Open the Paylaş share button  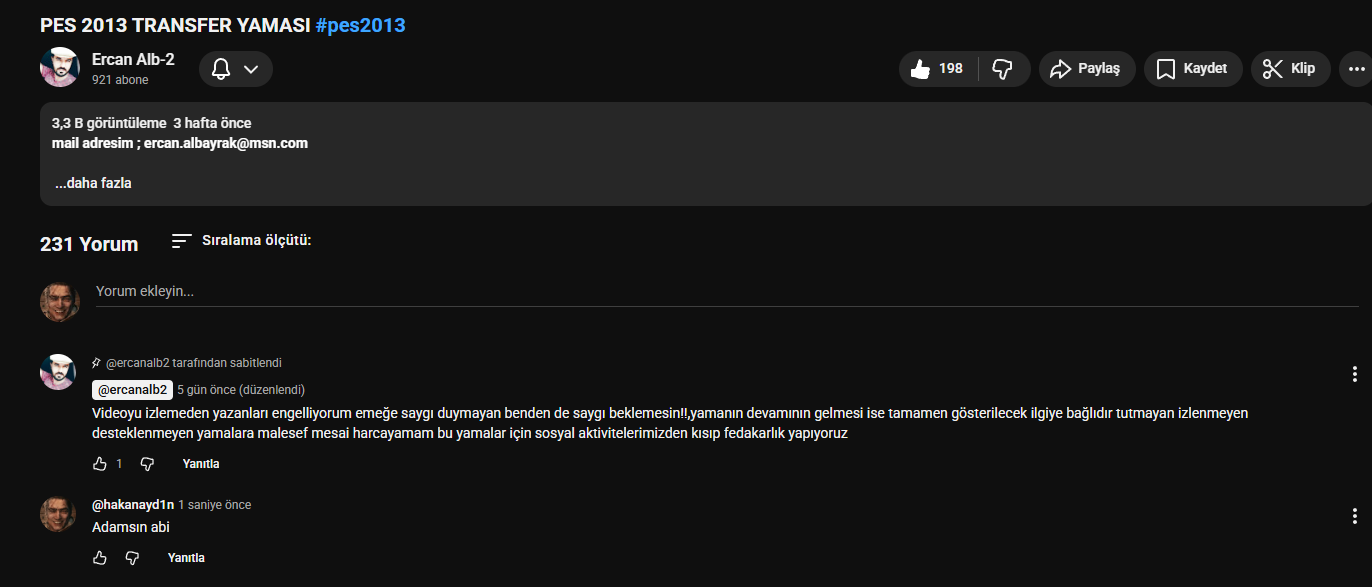1087,69
